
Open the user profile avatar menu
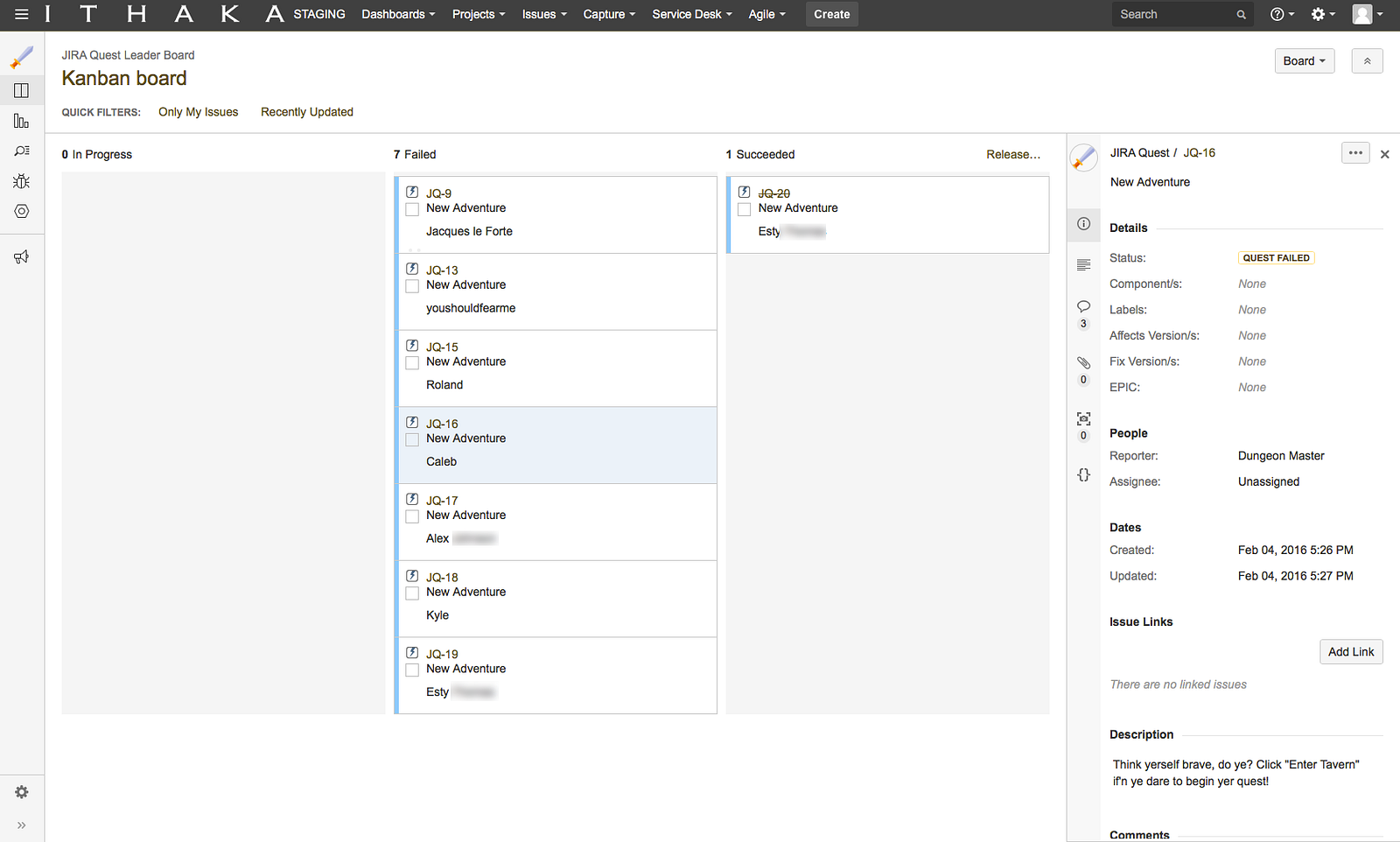click(1367, 14)
